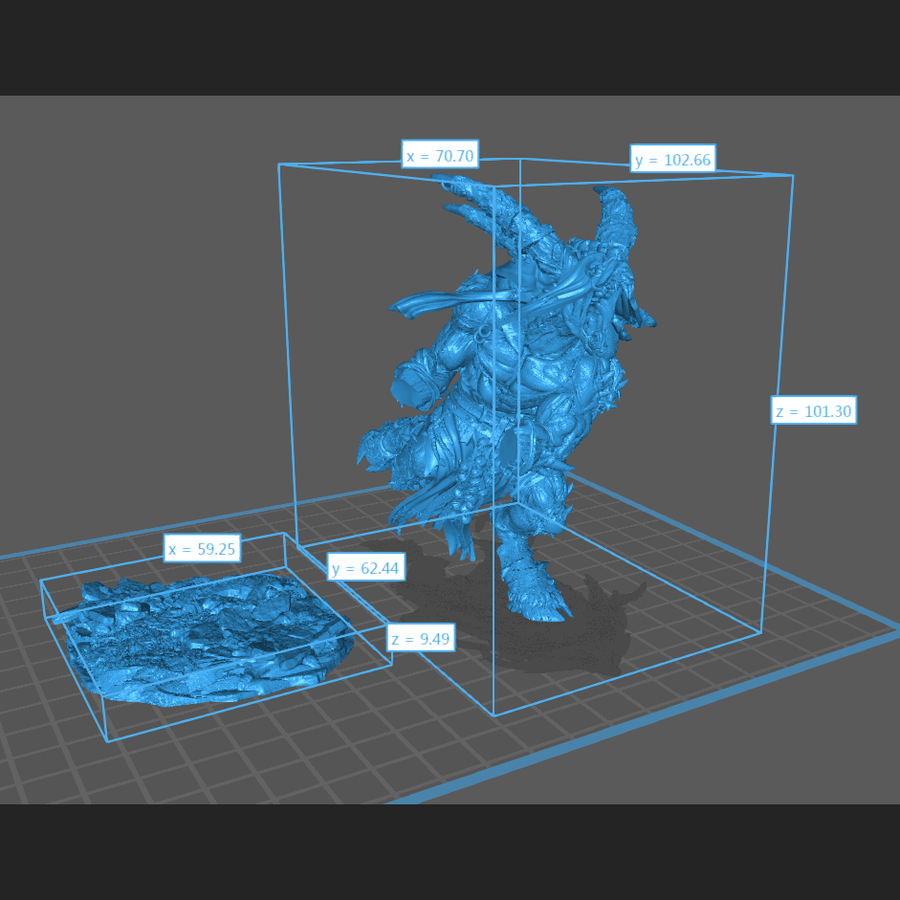This screenshot has height=900, width=900.
Task: Select the large creature figure model
Action: coord(500,380)
